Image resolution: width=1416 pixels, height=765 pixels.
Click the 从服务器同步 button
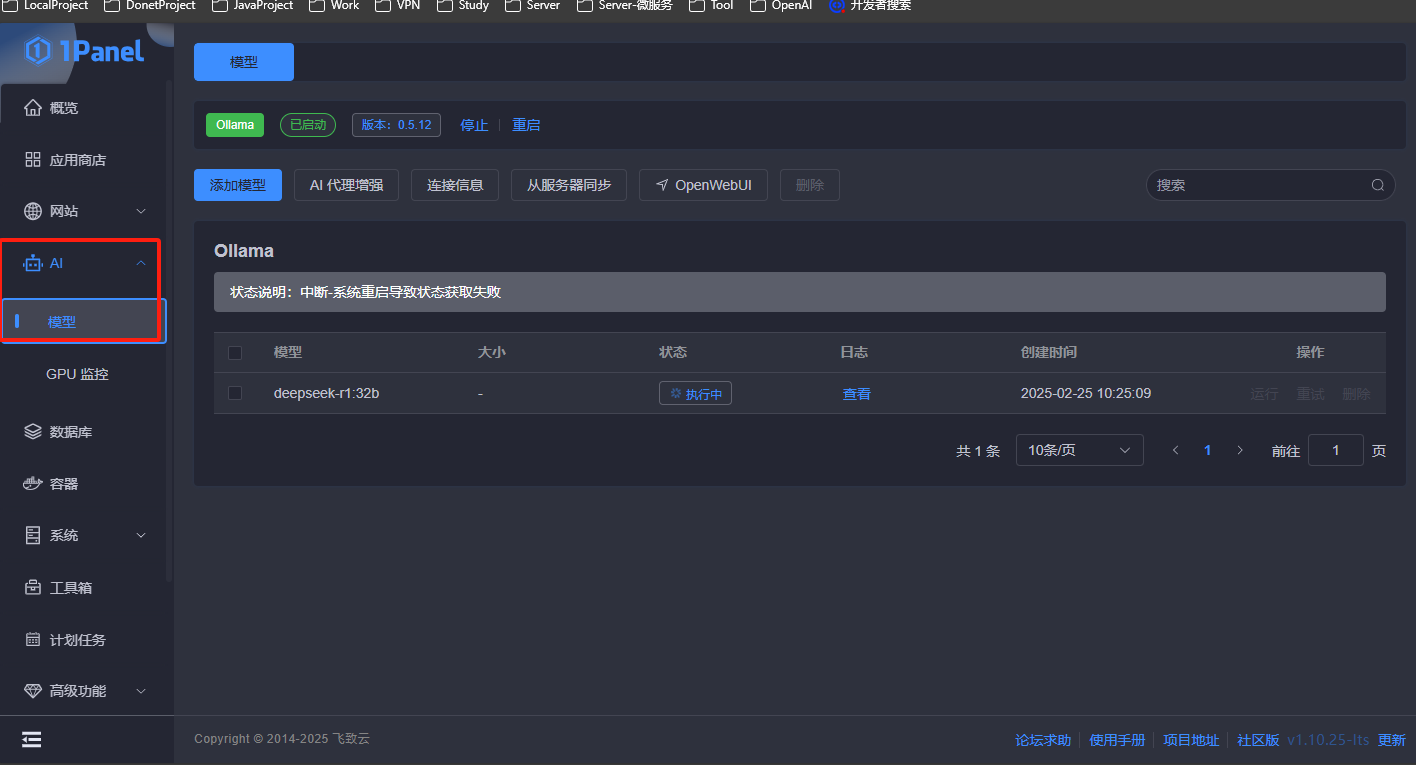click(x=569, y=185)
